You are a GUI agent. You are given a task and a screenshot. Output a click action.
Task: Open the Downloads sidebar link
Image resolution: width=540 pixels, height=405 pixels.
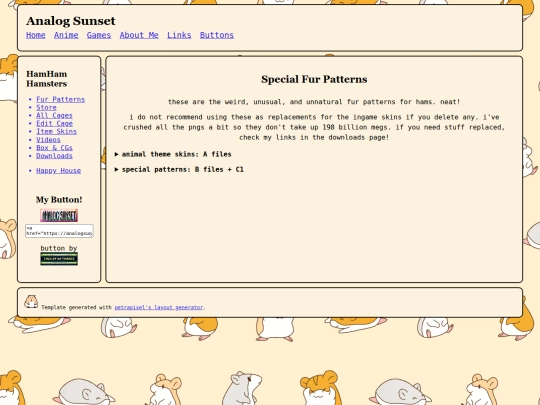coord(54,156)
